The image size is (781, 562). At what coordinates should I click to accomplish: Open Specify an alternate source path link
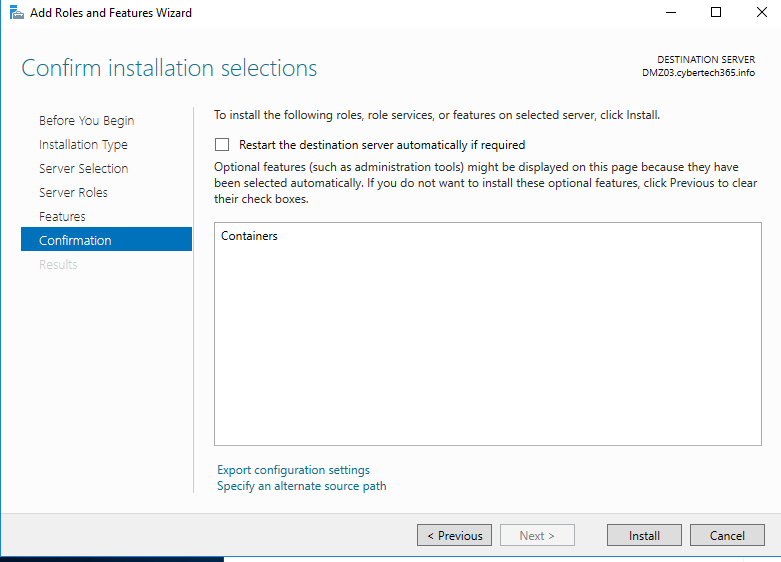tap(301, 486)
